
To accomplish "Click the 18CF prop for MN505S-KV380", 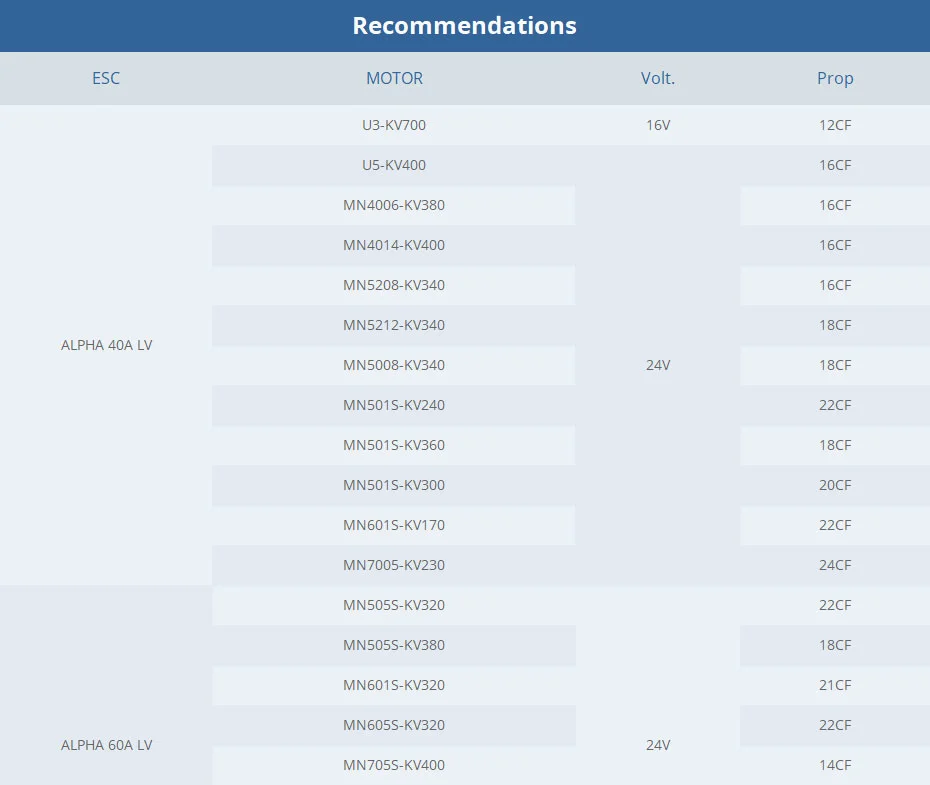I will 835,645.
